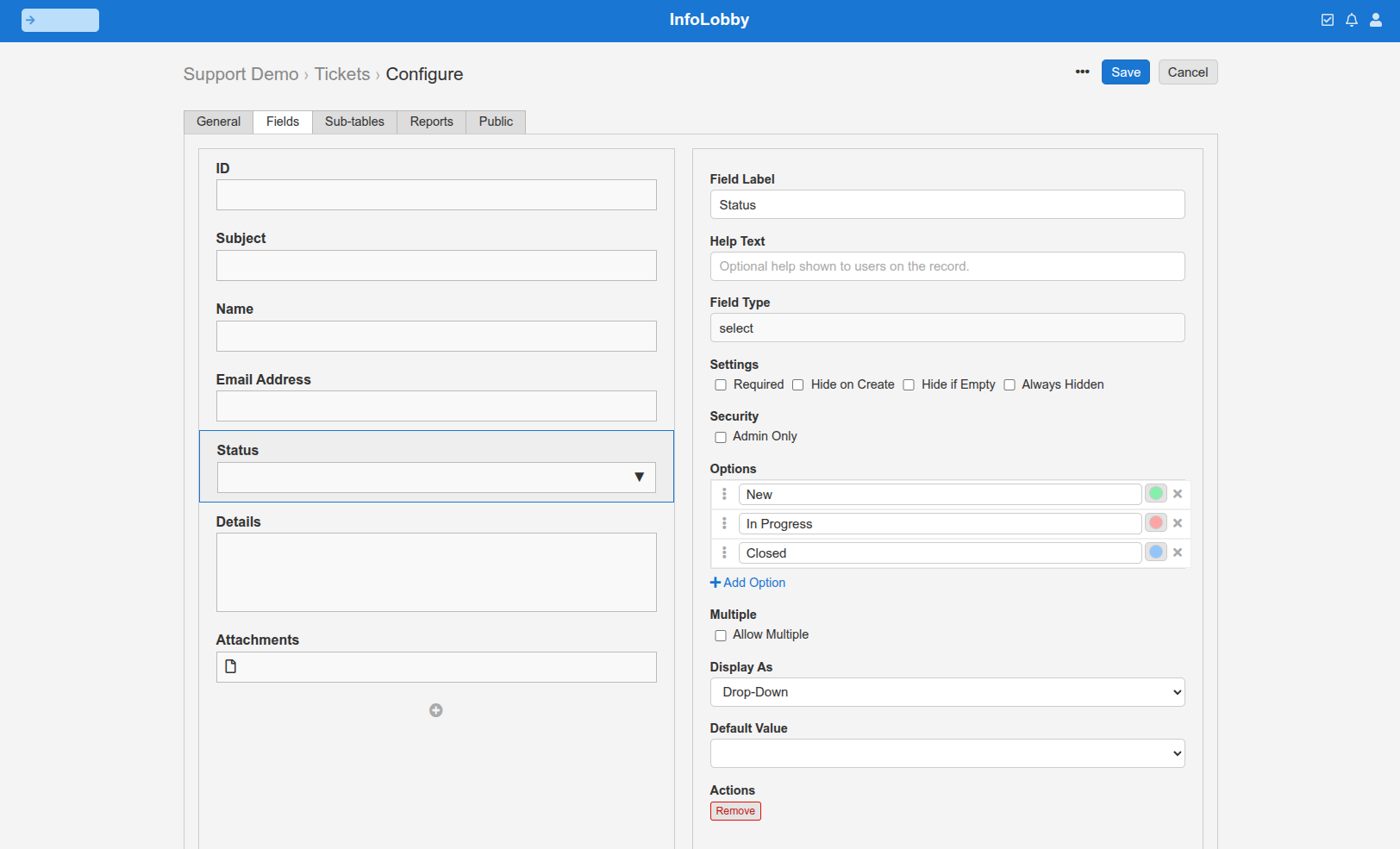
Task: Change the blue color of Closed option
Action: point(1156,552)
